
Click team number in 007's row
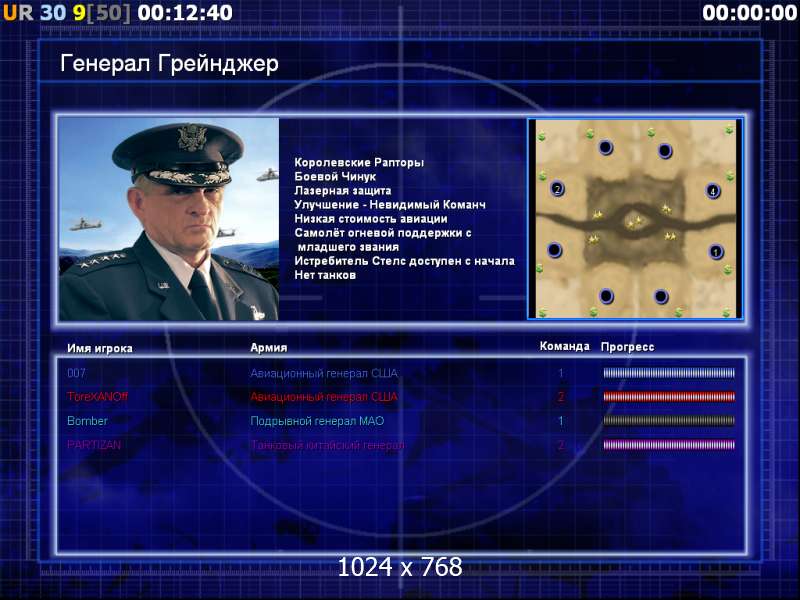click(561, 373)
